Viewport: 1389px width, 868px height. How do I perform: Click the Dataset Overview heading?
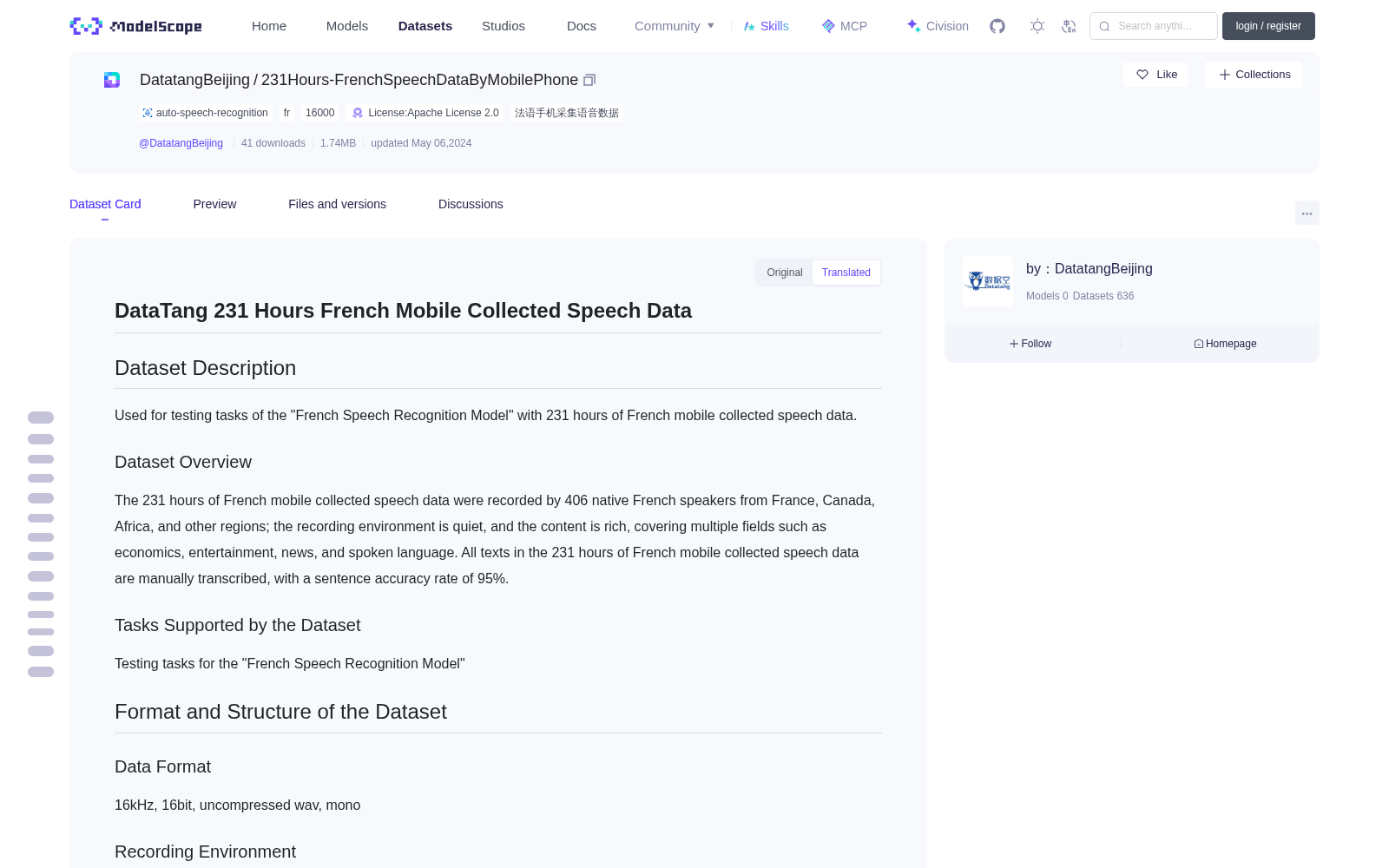(183, 462)
